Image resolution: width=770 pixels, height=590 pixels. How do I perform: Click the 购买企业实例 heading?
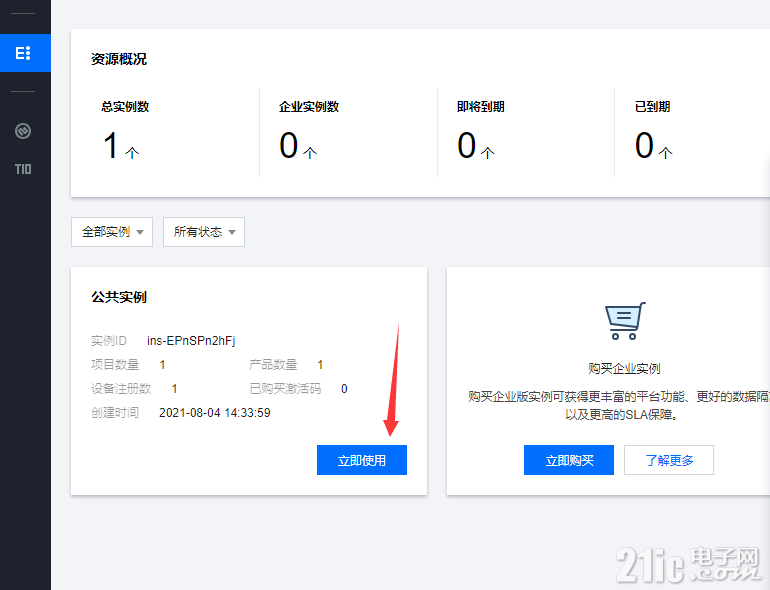point(624,368)
